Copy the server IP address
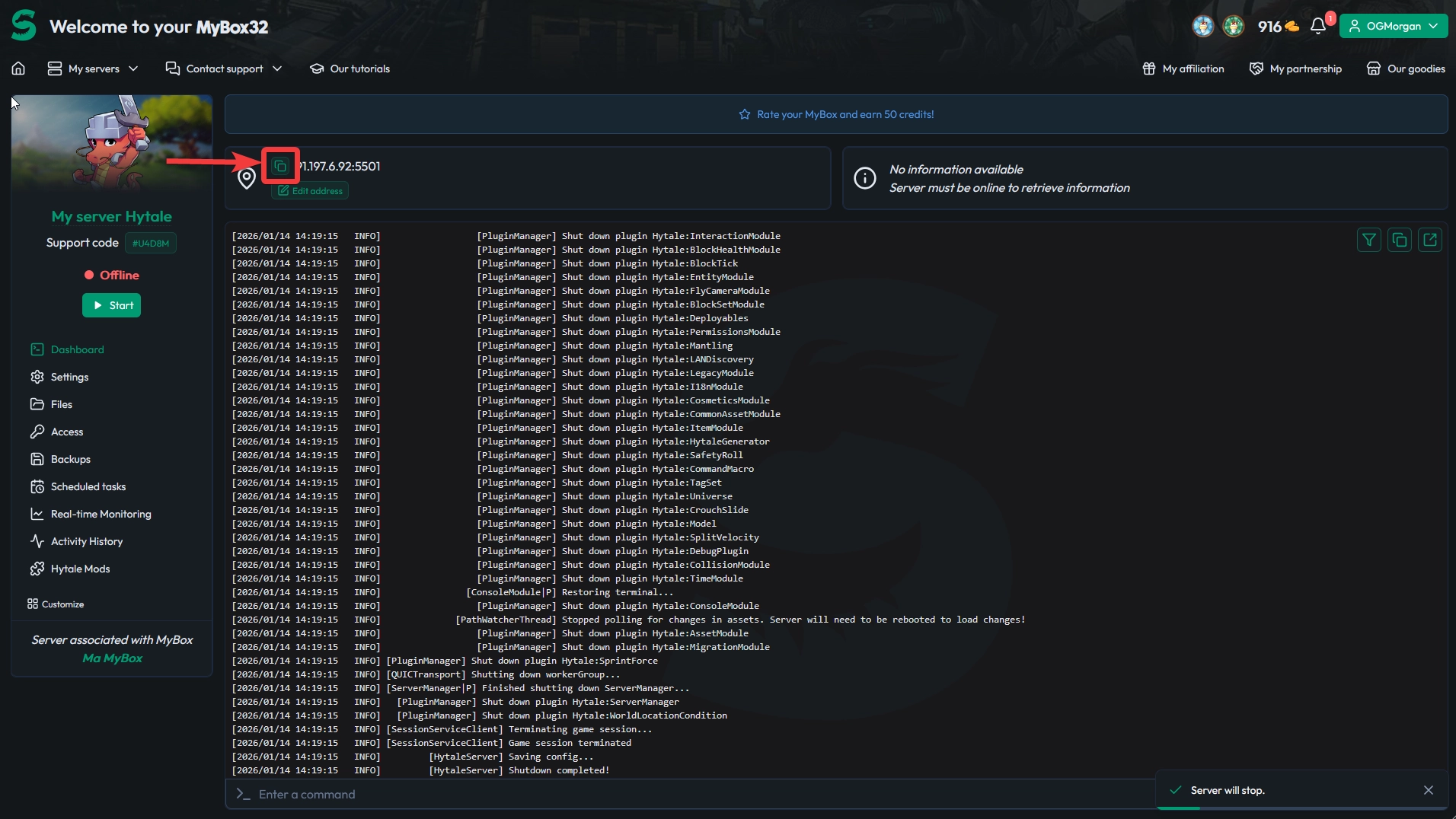 (279, 165)
